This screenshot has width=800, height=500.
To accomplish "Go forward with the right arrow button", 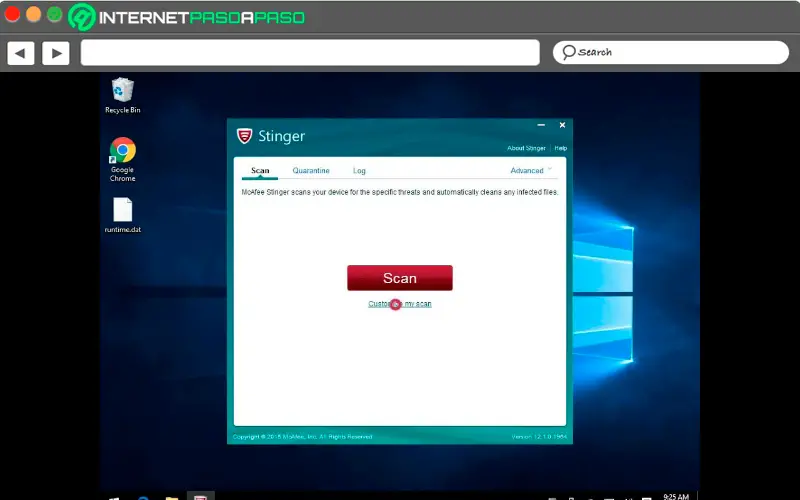I will click(x=56, y=53).
